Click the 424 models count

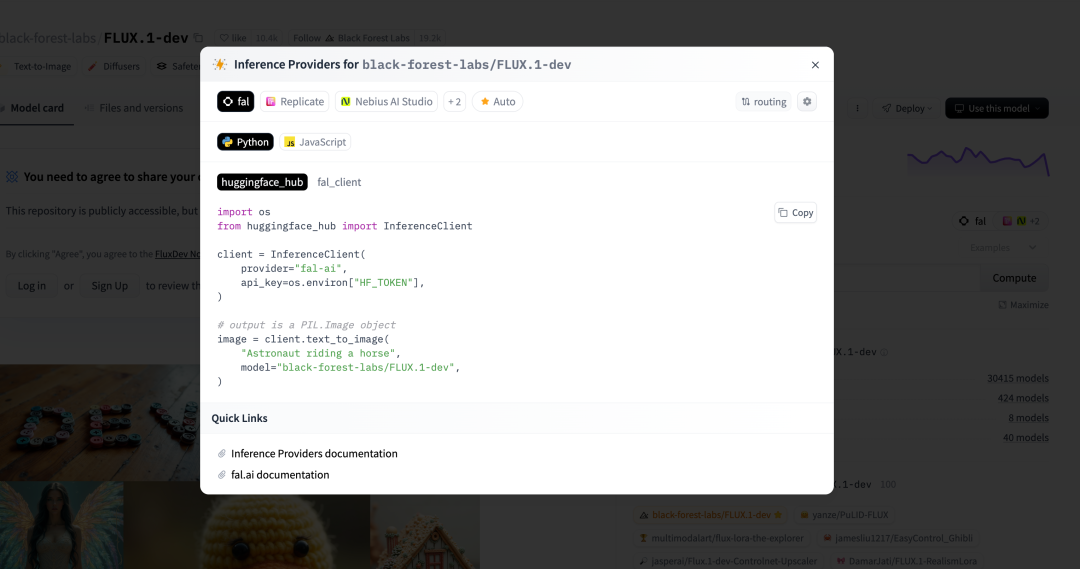pyautogui.click(x=1023, y=398)
